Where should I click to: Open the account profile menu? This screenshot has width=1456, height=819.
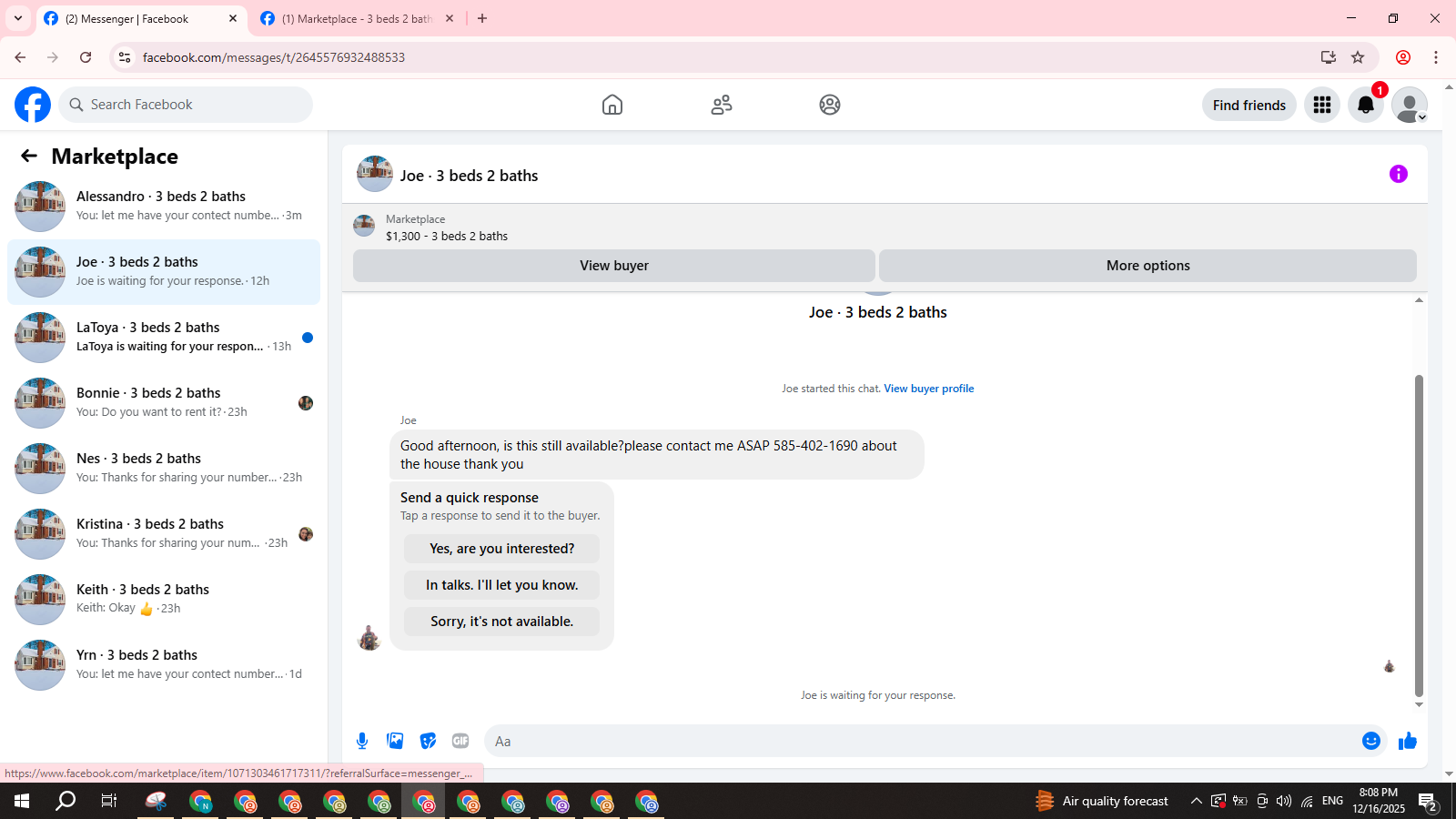pos(1410,105)
